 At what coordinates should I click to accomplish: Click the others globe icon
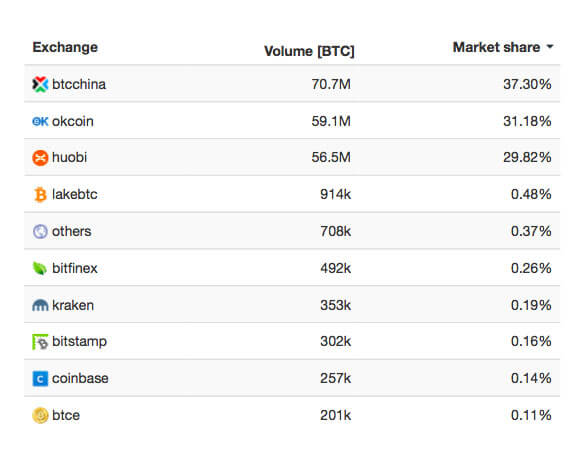point(40,231)
